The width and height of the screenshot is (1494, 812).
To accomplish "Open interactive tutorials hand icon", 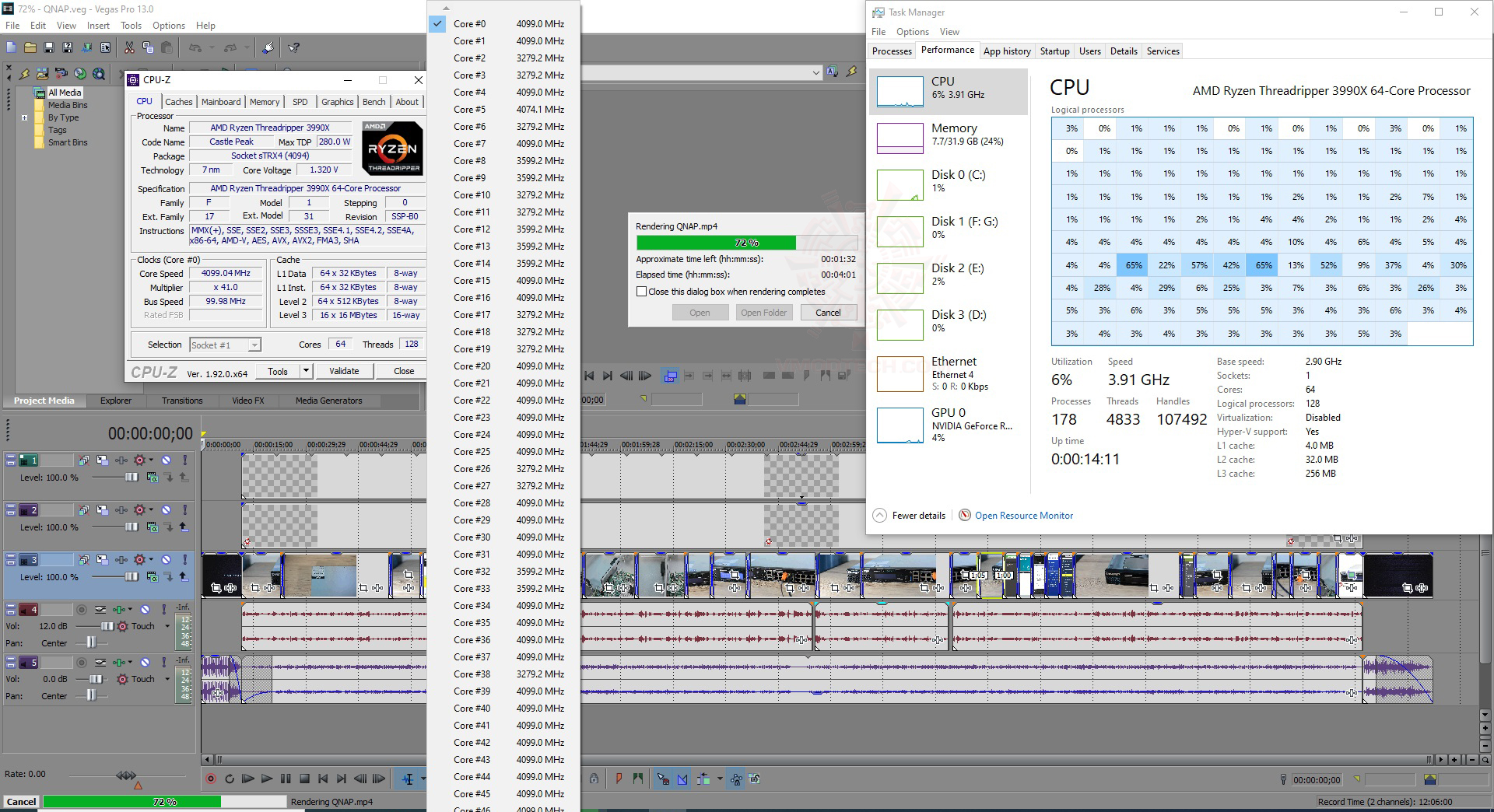I will (268, 47).
